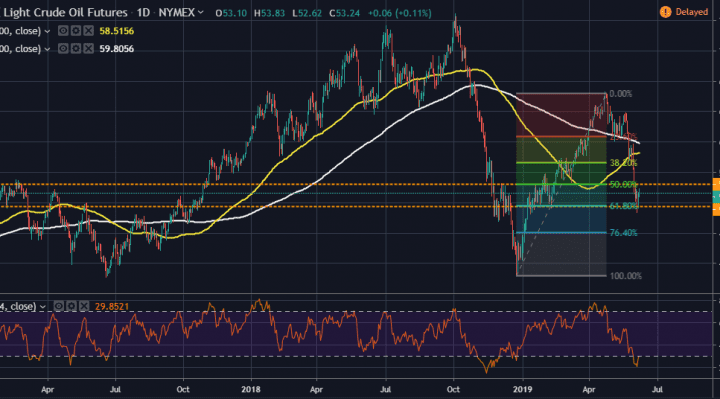Select the 50.00% Fibonacci retracement level line
This screenshot has height=399, width=720.
[561, 185]
